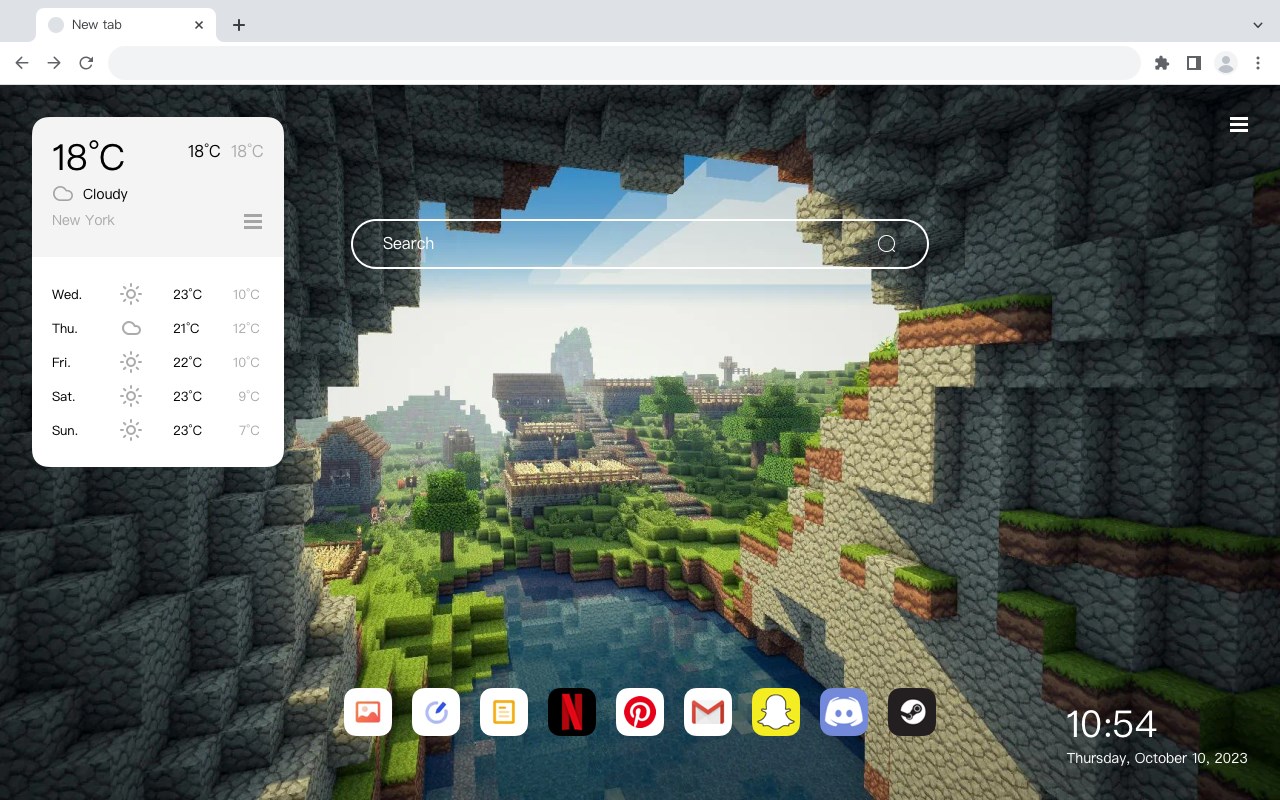
Task: Click the magnifier search icon in search bar
Action: click(x=887, y=244)
